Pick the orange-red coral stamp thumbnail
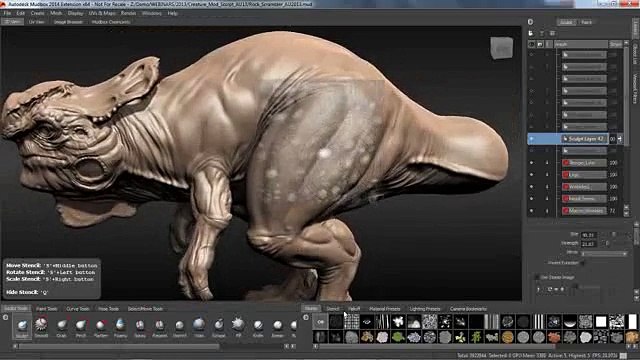640x360 pixels. tap(554, 337)
